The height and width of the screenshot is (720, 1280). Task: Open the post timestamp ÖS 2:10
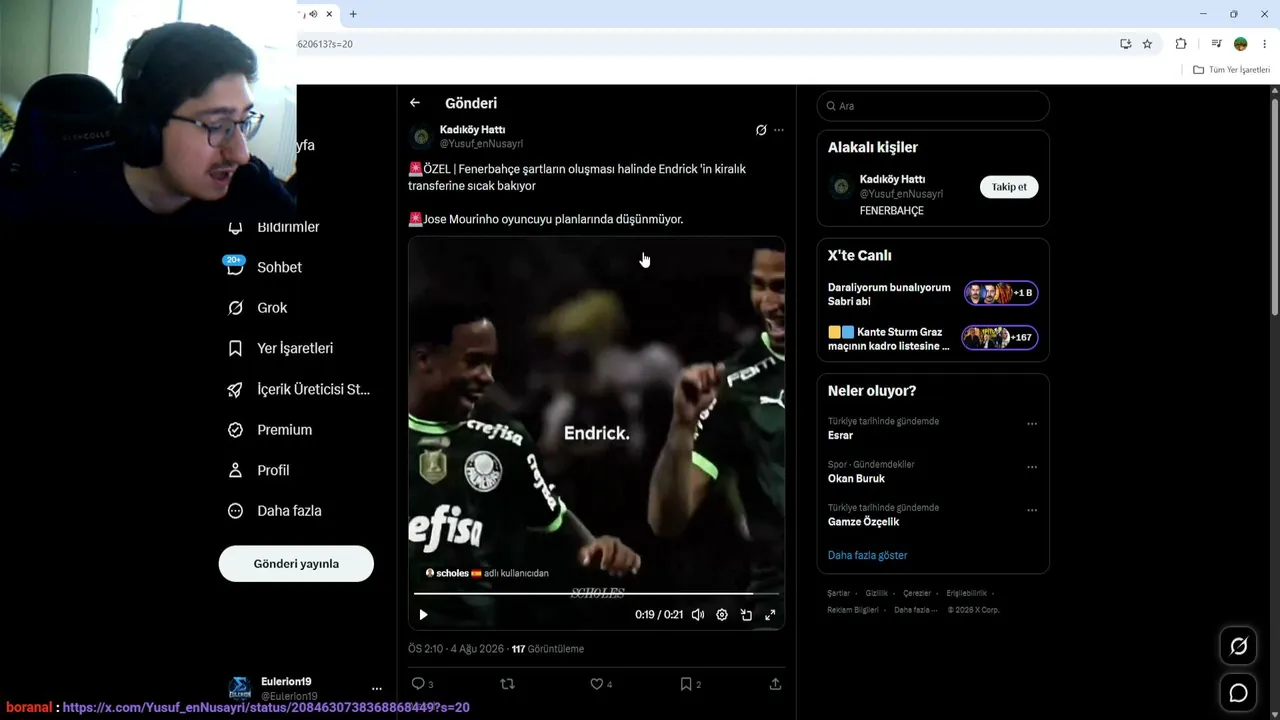[x=455, y=649]
